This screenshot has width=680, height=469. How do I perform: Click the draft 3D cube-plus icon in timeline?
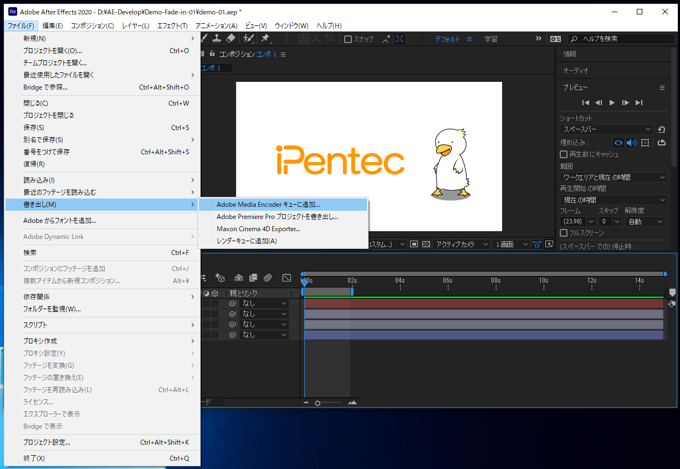click(x=220, y=278)
